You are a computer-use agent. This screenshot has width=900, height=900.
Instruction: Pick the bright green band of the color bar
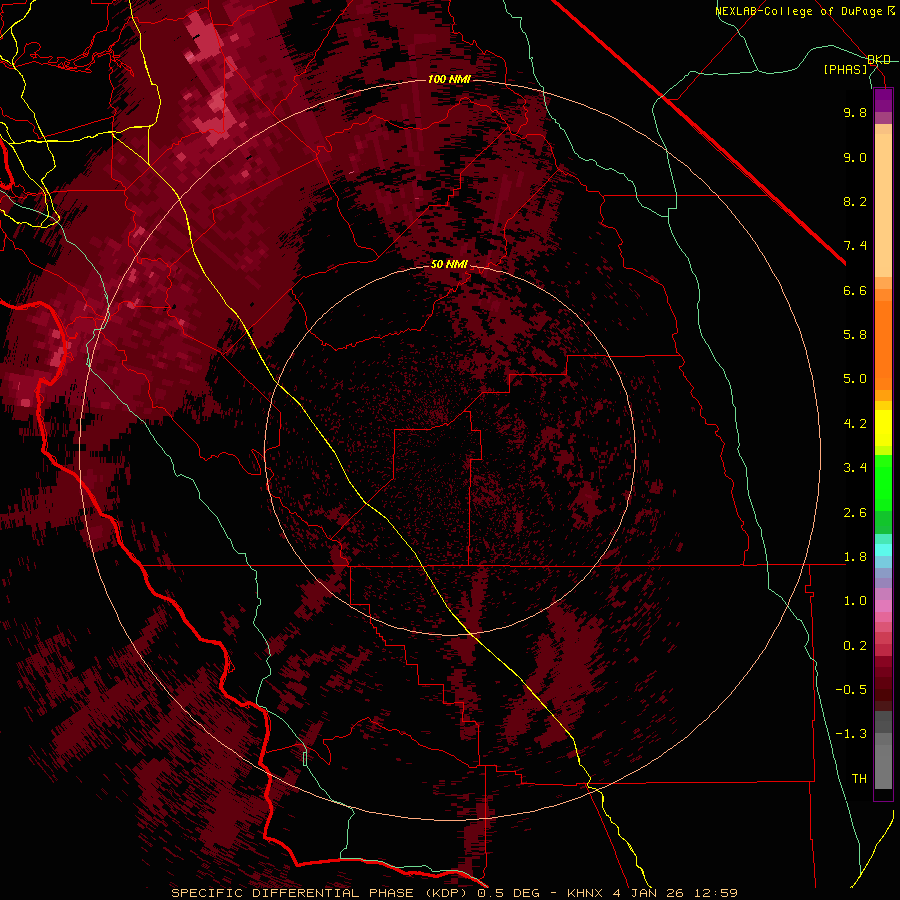click(x=883, y=482)
